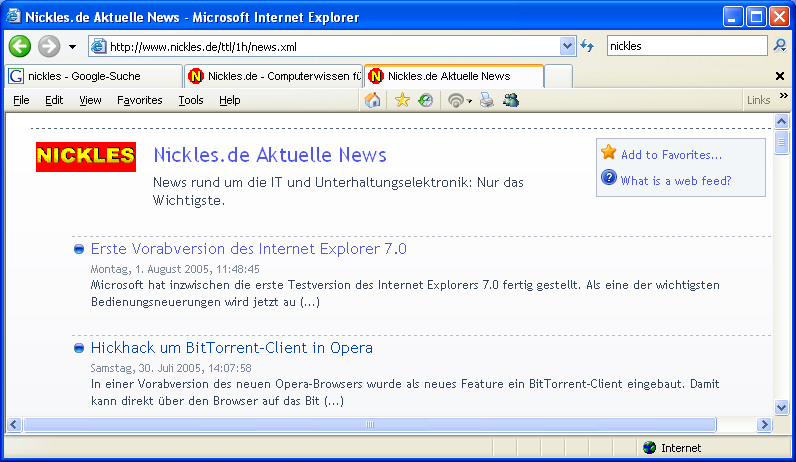Open 'Hickhack um BitTorrent-Client in Opera' article
The image size is (796, 462).
pos(231,348)
